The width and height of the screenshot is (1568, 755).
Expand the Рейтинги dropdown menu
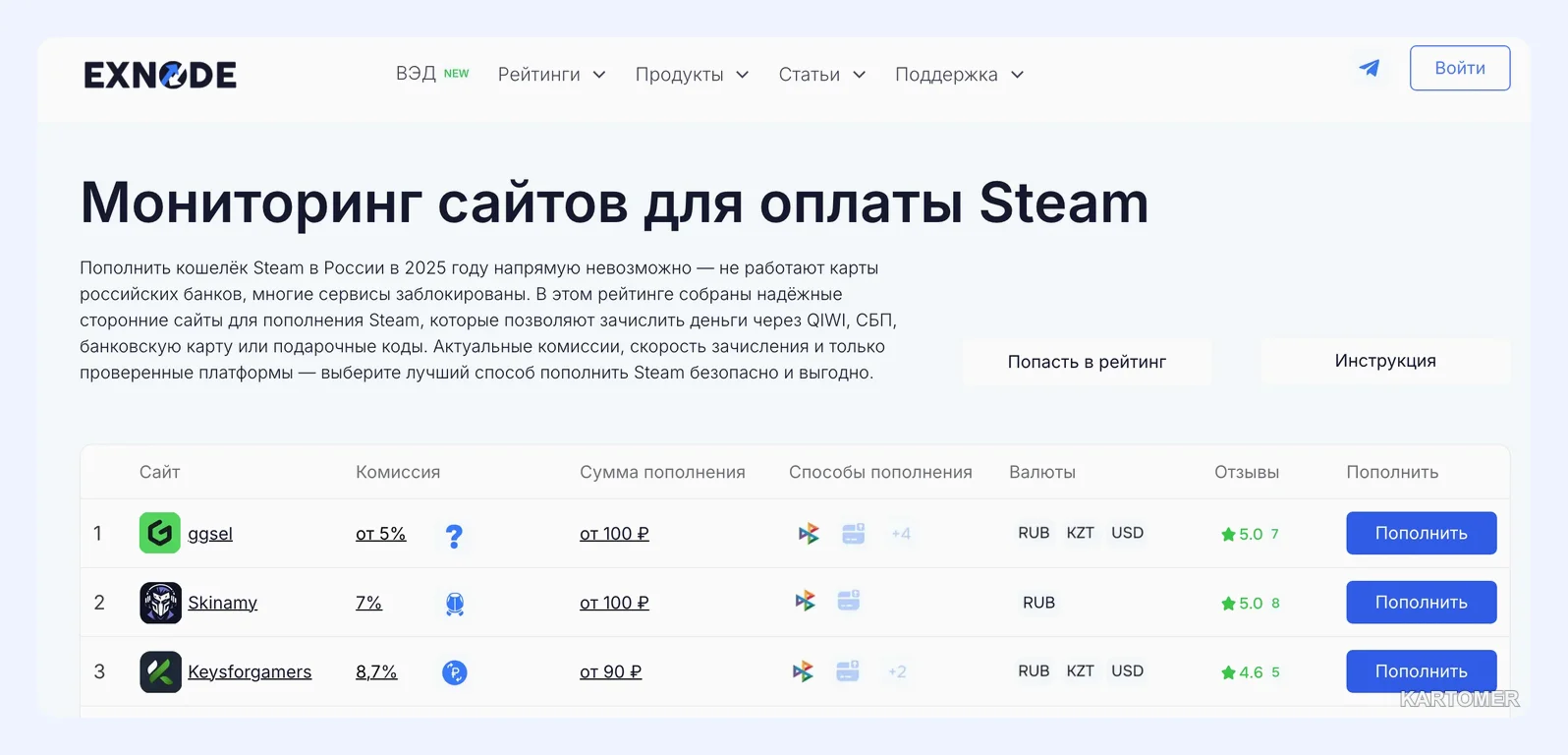551,75
